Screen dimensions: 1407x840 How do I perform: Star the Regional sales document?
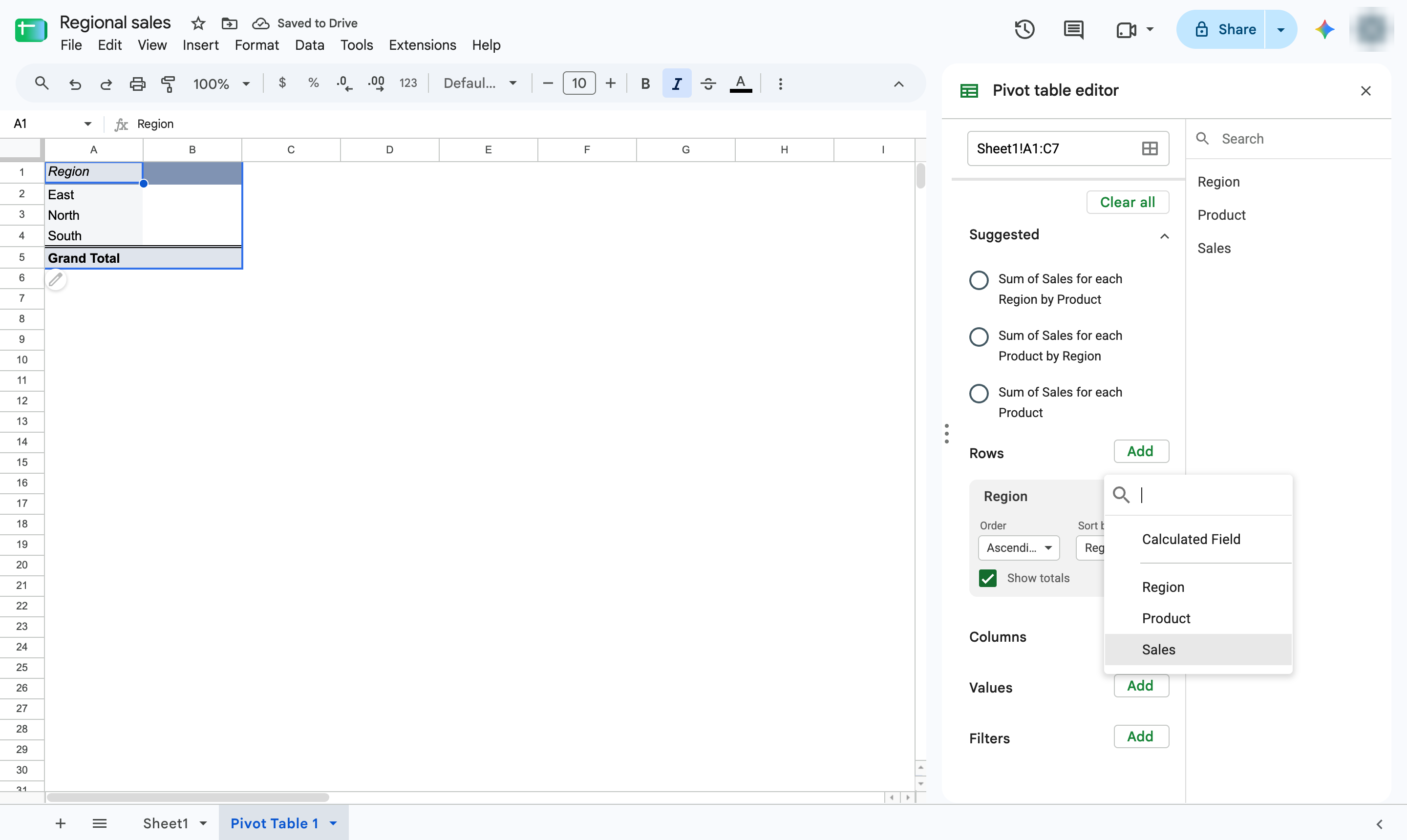tap(198, 23)
